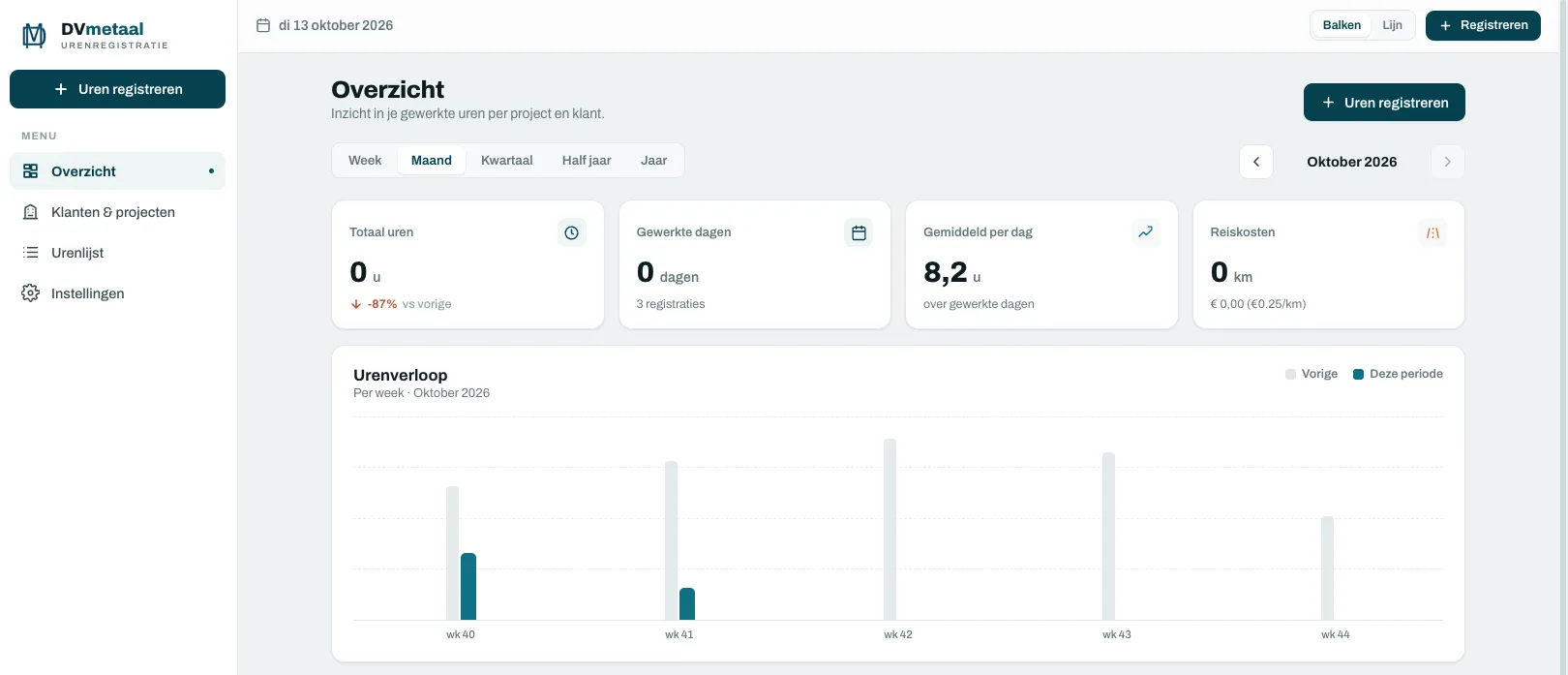Select the Maand period tab
1568x675 pixels.
pyautogui.click(x=432, y=161)
